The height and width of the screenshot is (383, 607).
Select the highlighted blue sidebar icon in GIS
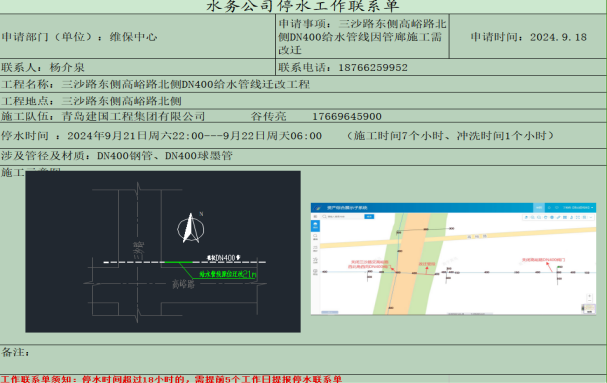pyautogui.click(x=316, y=226)
